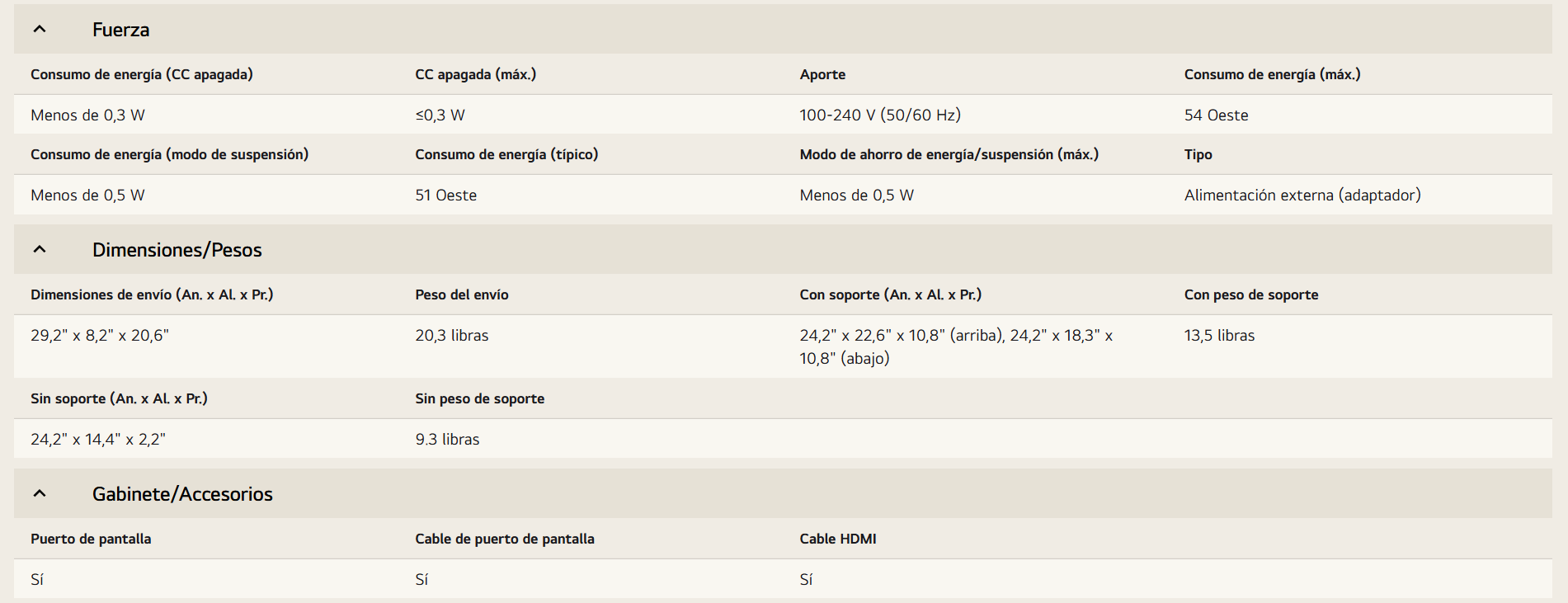Collapse the Gabinete/Accesorios section chevron
This screenshot has width=1568, height=603.
pyautogui.click(x=40, y=493)
